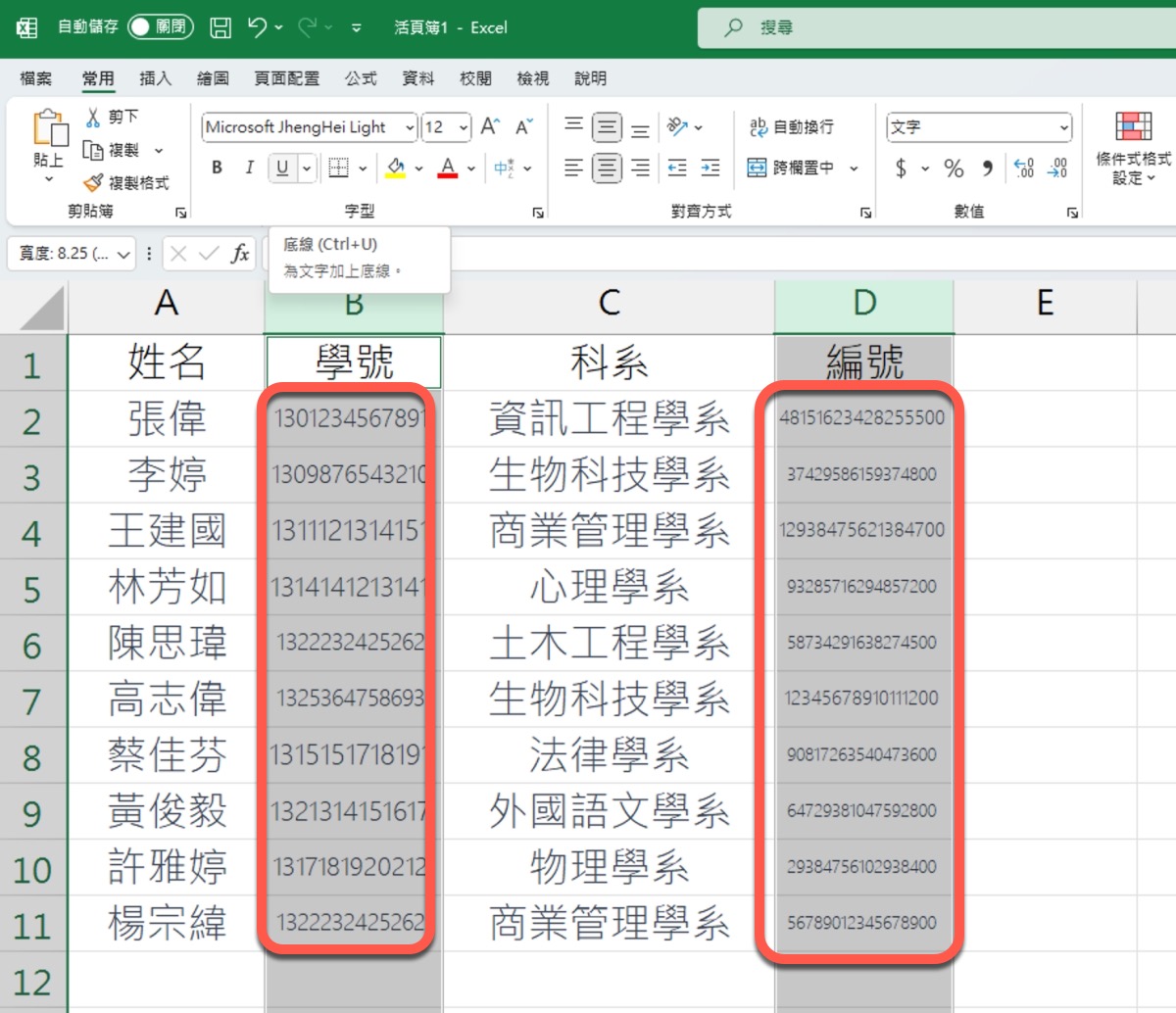This screenshot has width=1176, height=1013.
Task: Click the text Orientation icon
Action: click(x=678, y=126)
